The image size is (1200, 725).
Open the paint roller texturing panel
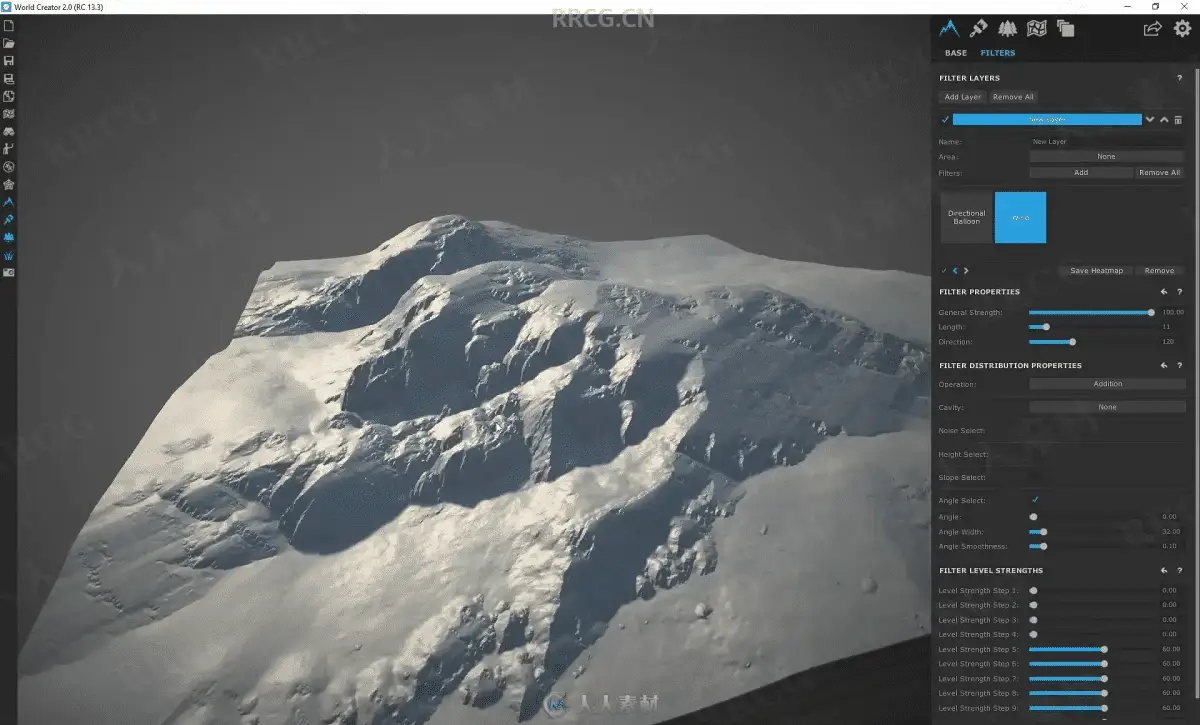pyautogui.click(x=979, y=28)
